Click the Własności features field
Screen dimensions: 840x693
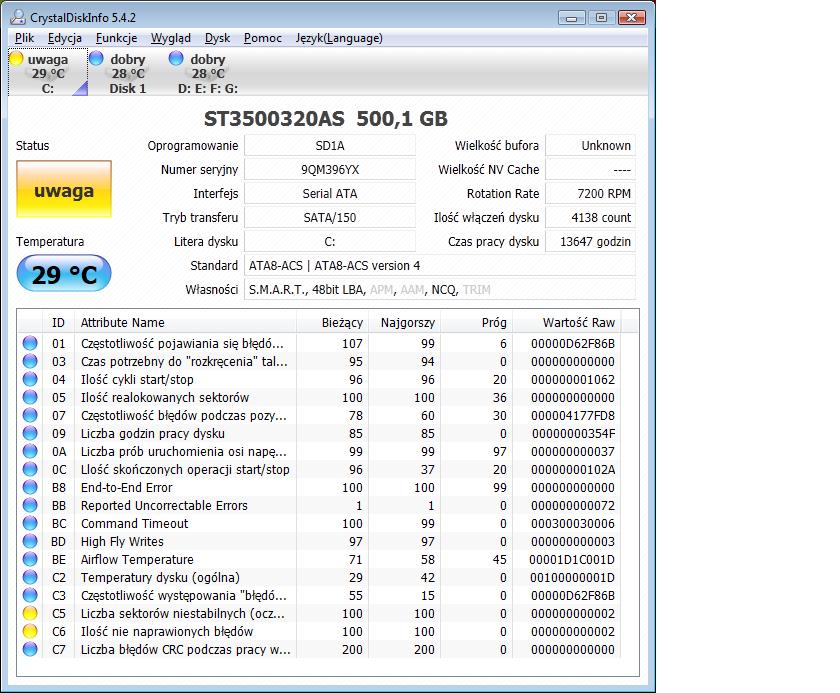(x=440, y=290)
